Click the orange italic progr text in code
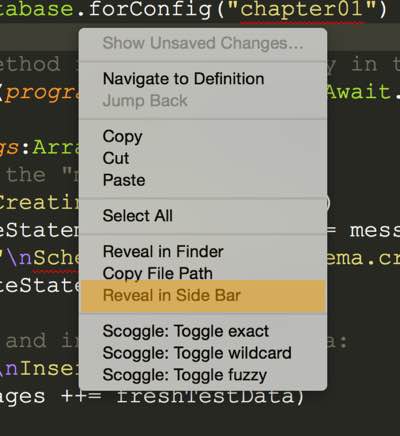Image resolution: width=400 pixels, height=436 pixels. point(42,93)
